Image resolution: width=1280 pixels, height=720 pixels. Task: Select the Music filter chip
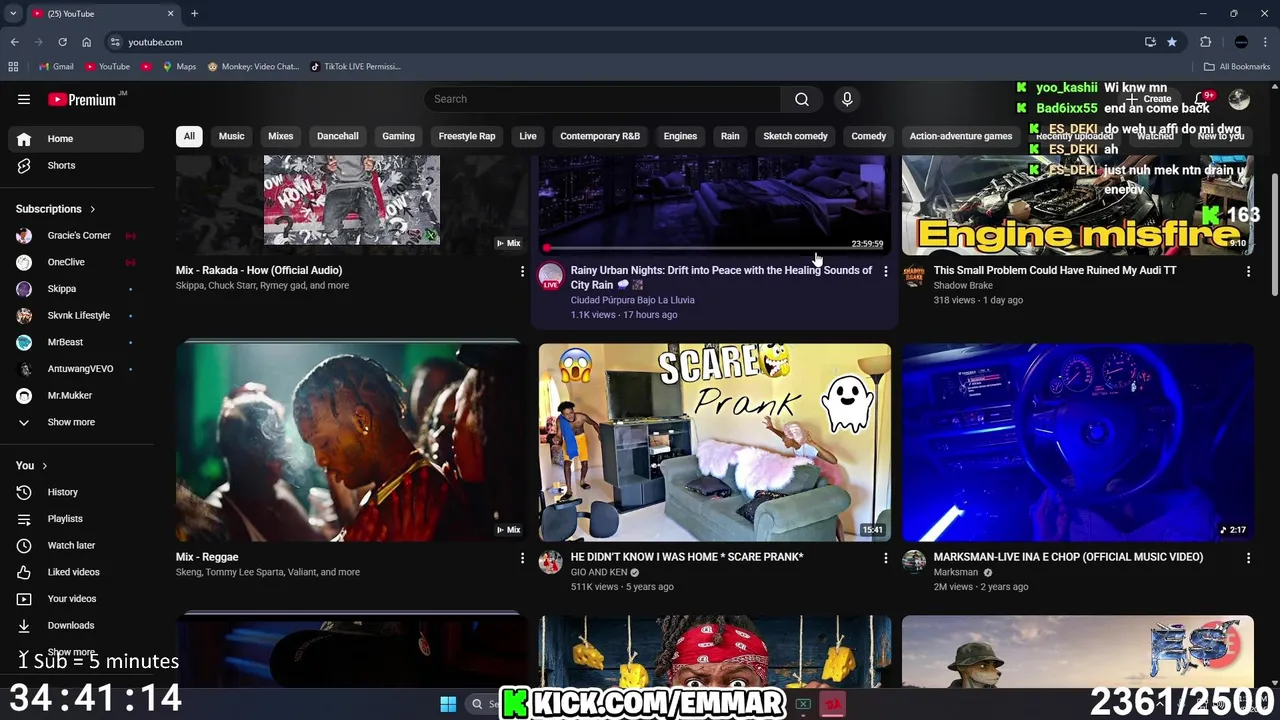(x=231, y=136)
